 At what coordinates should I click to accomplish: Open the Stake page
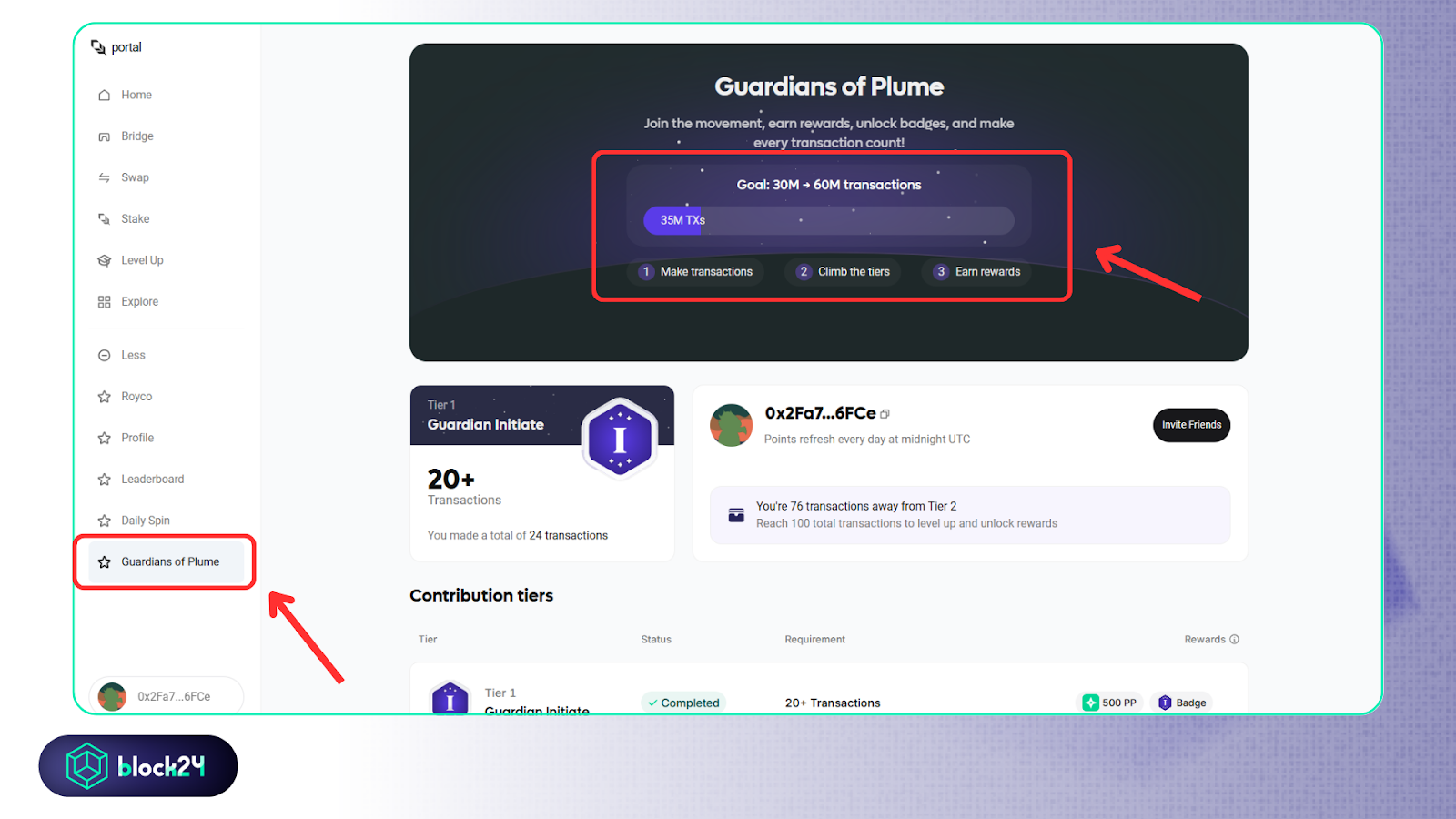tap(135, 219)
